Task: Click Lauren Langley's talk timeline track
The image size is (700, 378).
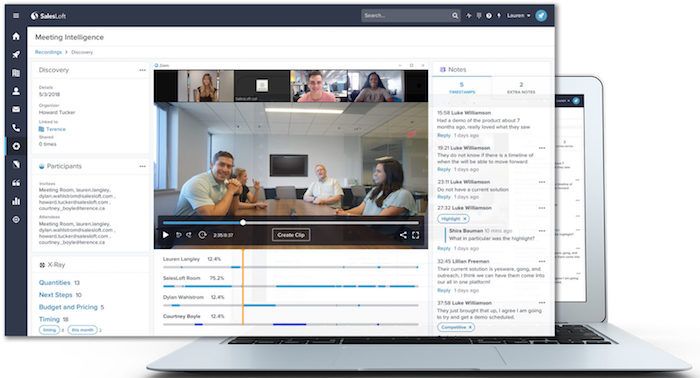Action: pos(291,267)
